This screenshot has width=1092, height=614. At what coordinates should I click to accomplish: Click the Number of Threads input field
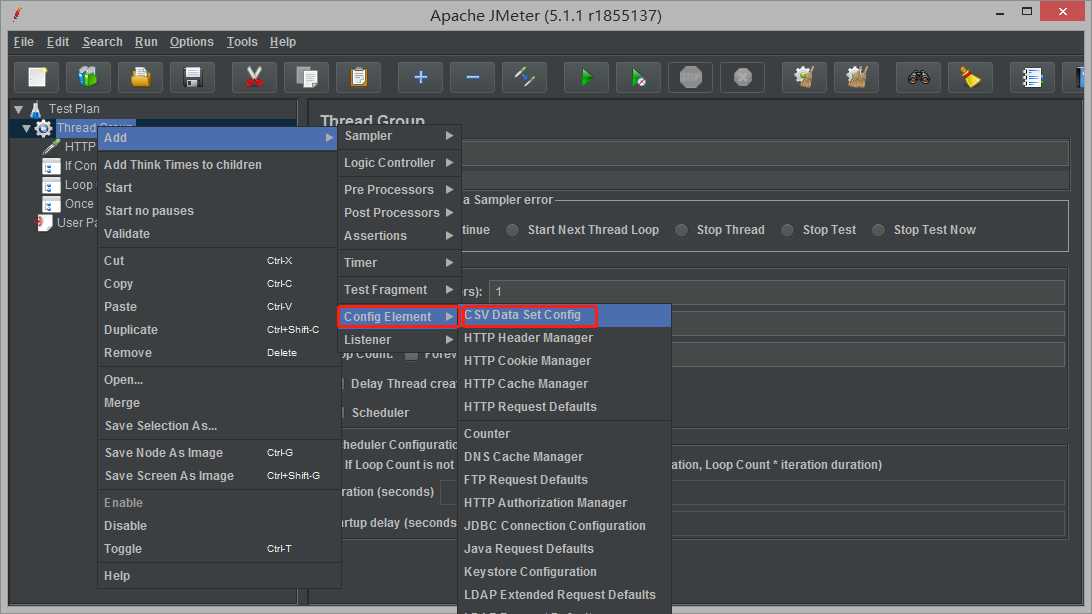(x=777, y=292)
